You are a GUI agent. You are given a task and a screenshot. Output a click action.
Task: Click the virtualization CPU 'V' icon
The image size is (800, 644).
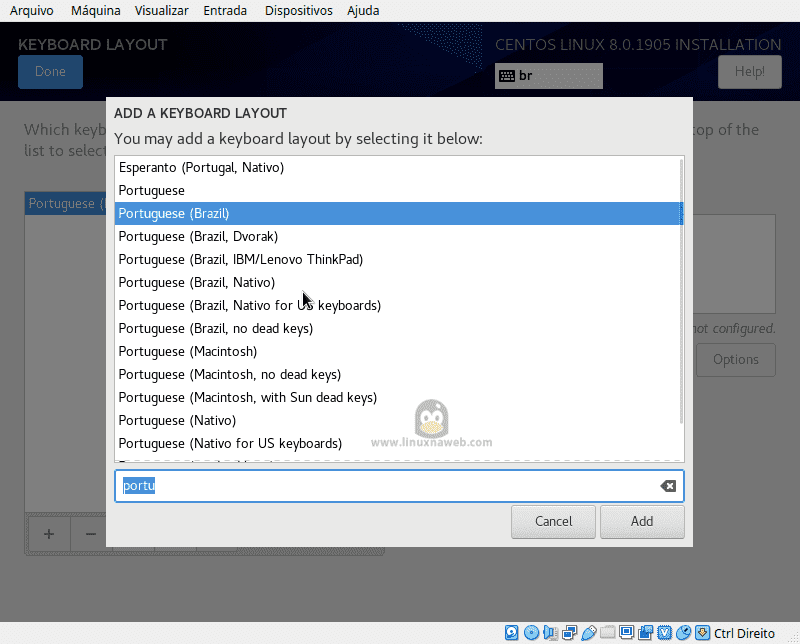point(664,633)
